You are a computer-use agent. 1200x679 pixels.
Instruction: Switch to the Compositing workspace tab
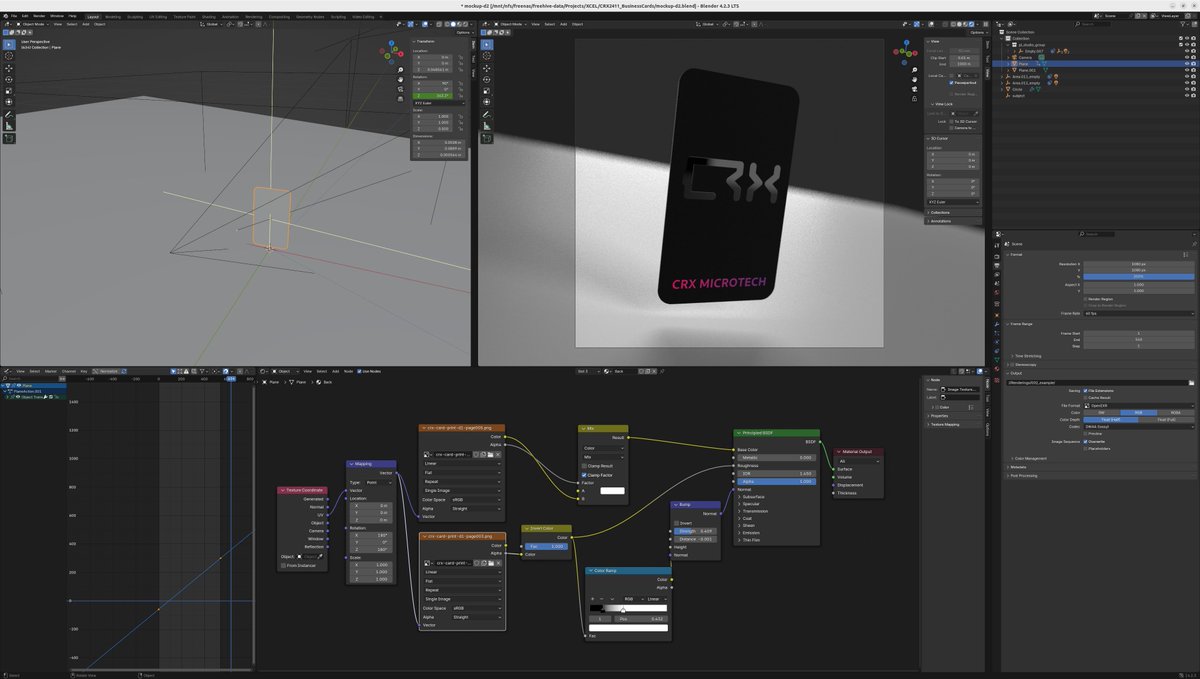(279, 16)
